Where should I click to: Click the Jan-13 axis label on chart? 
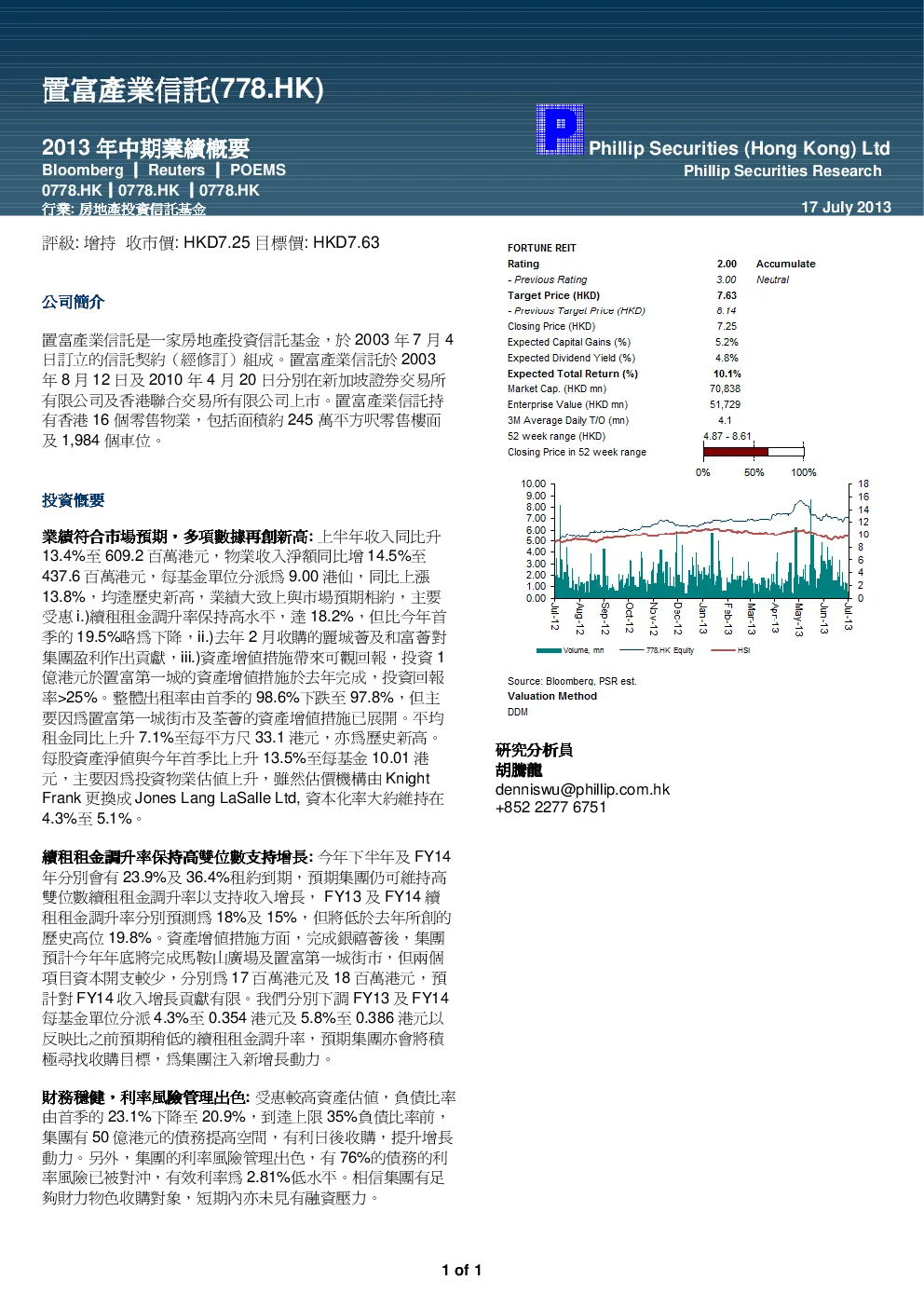pyautogui.click(x=701, y=619)
